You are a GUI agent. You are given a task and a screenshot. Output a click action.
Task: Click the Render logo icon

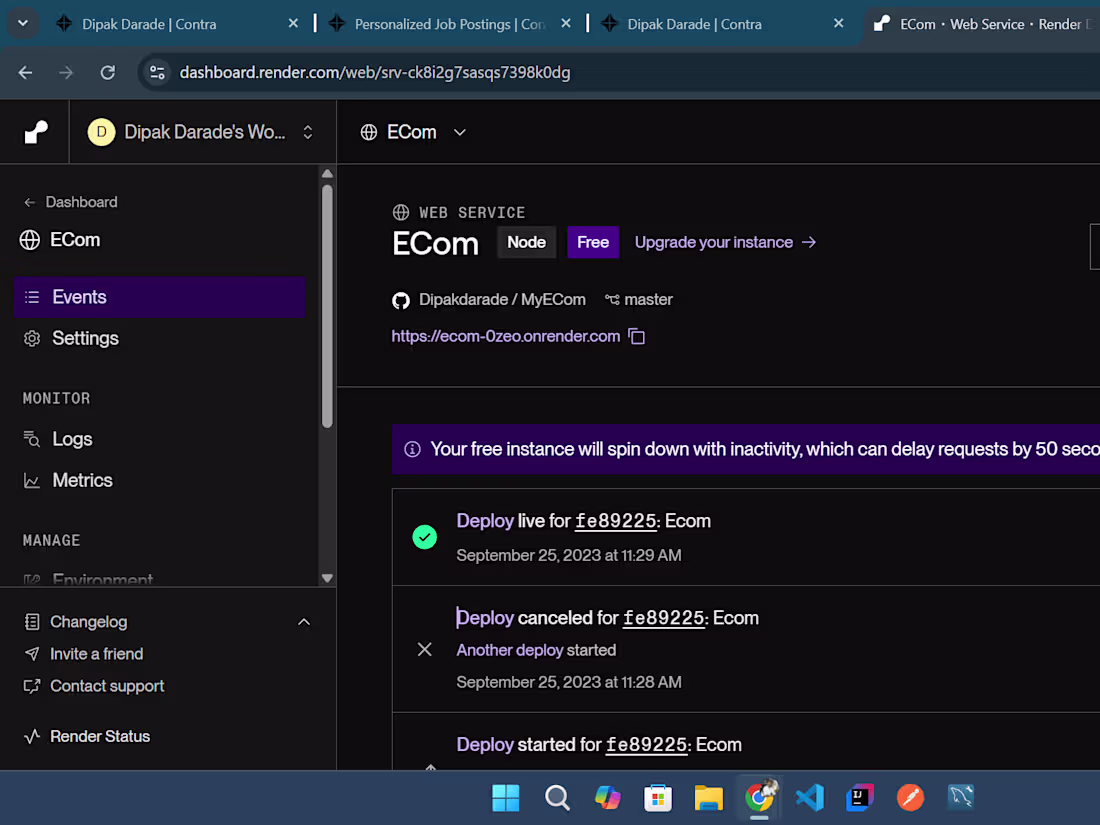[x=36, y=132]
